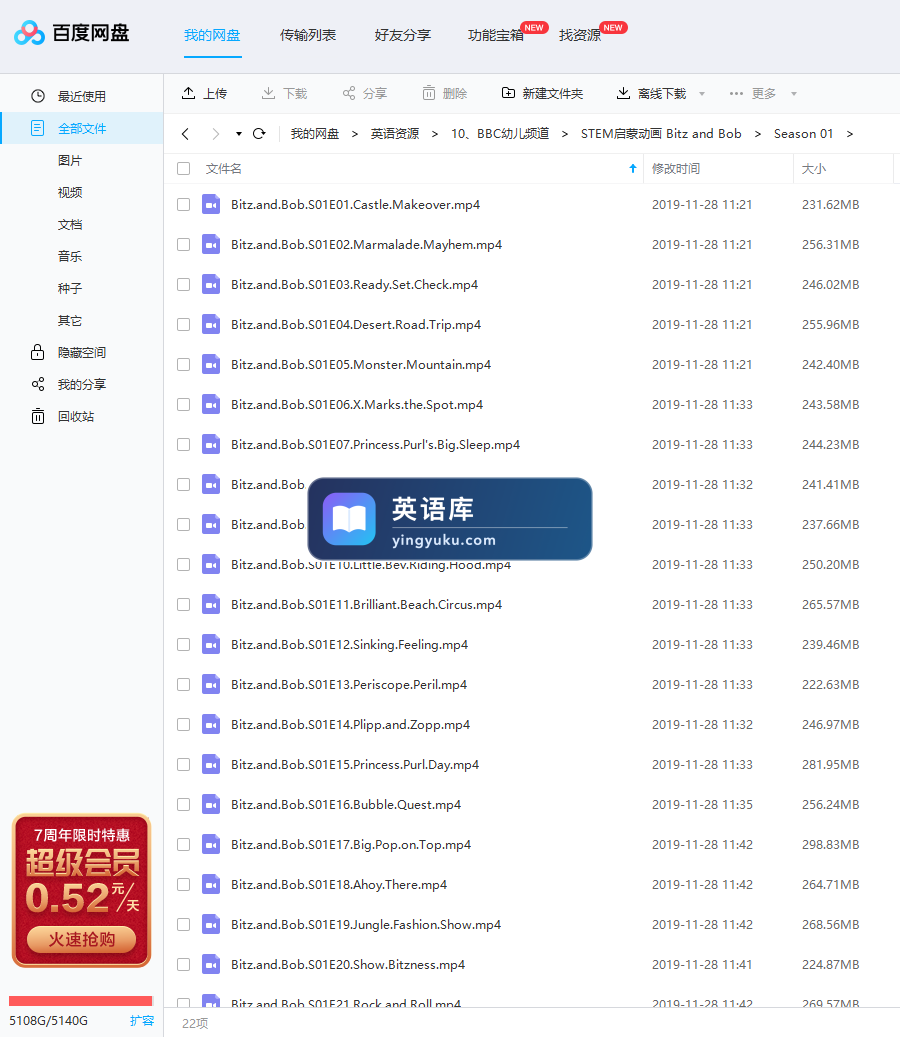Click video icon of S01E01 Castle Makeover

211,204
